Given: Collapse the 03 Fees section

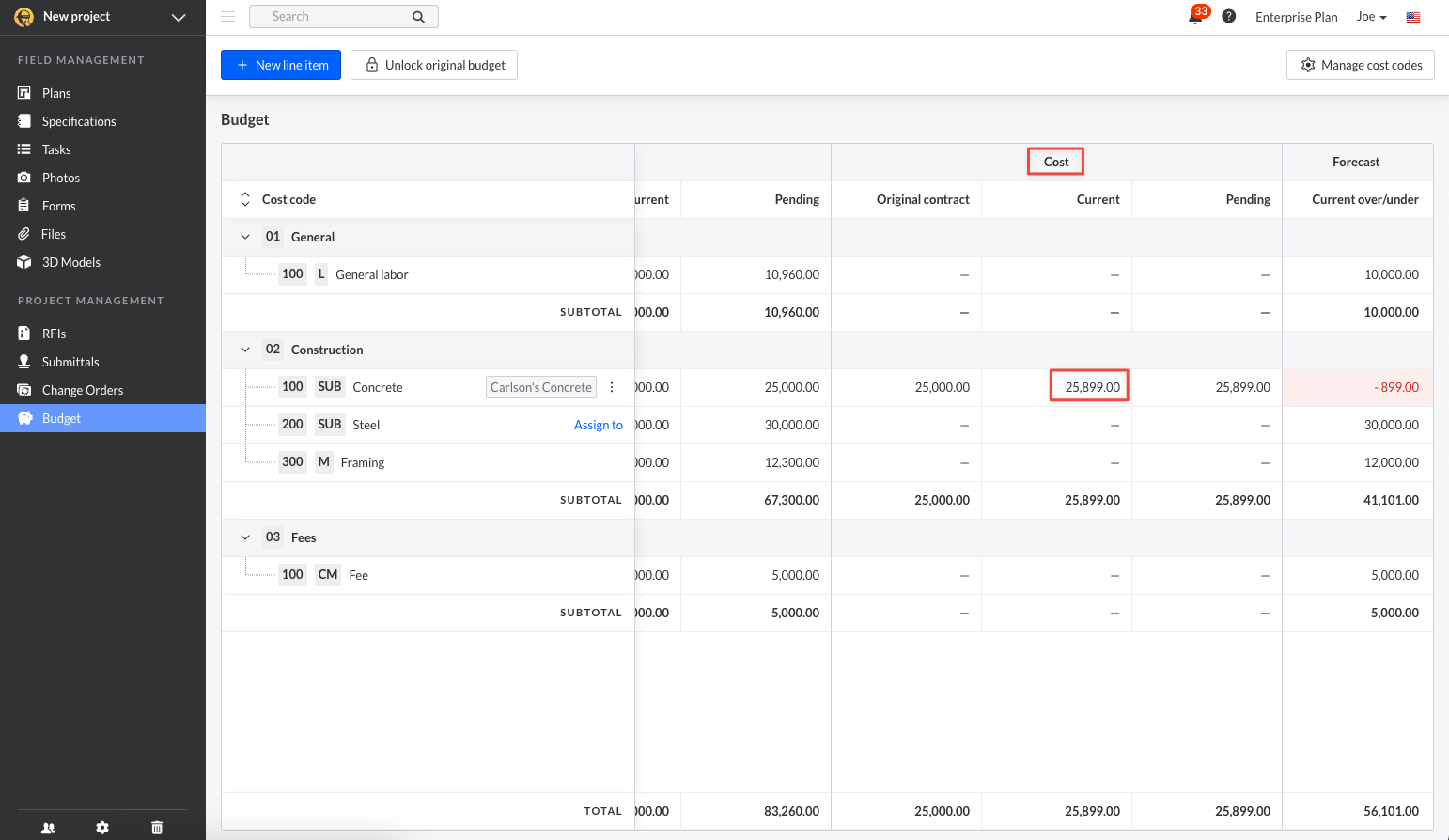Looking at the screenshot, I should coord(245,537).
